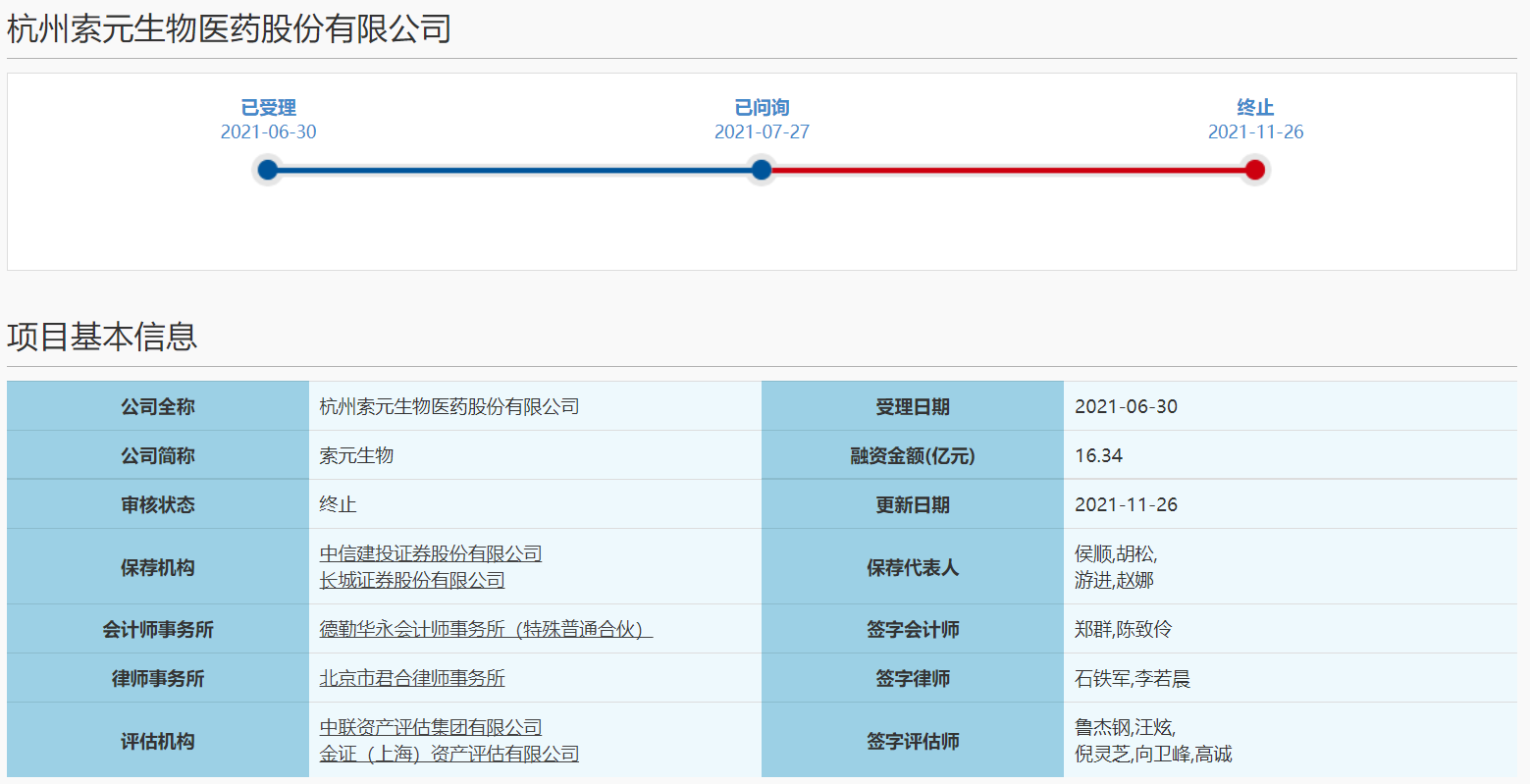Click the date 2021-11-26 under timeline 终止
This screenshot has width=1530, height=784.
1255,132
